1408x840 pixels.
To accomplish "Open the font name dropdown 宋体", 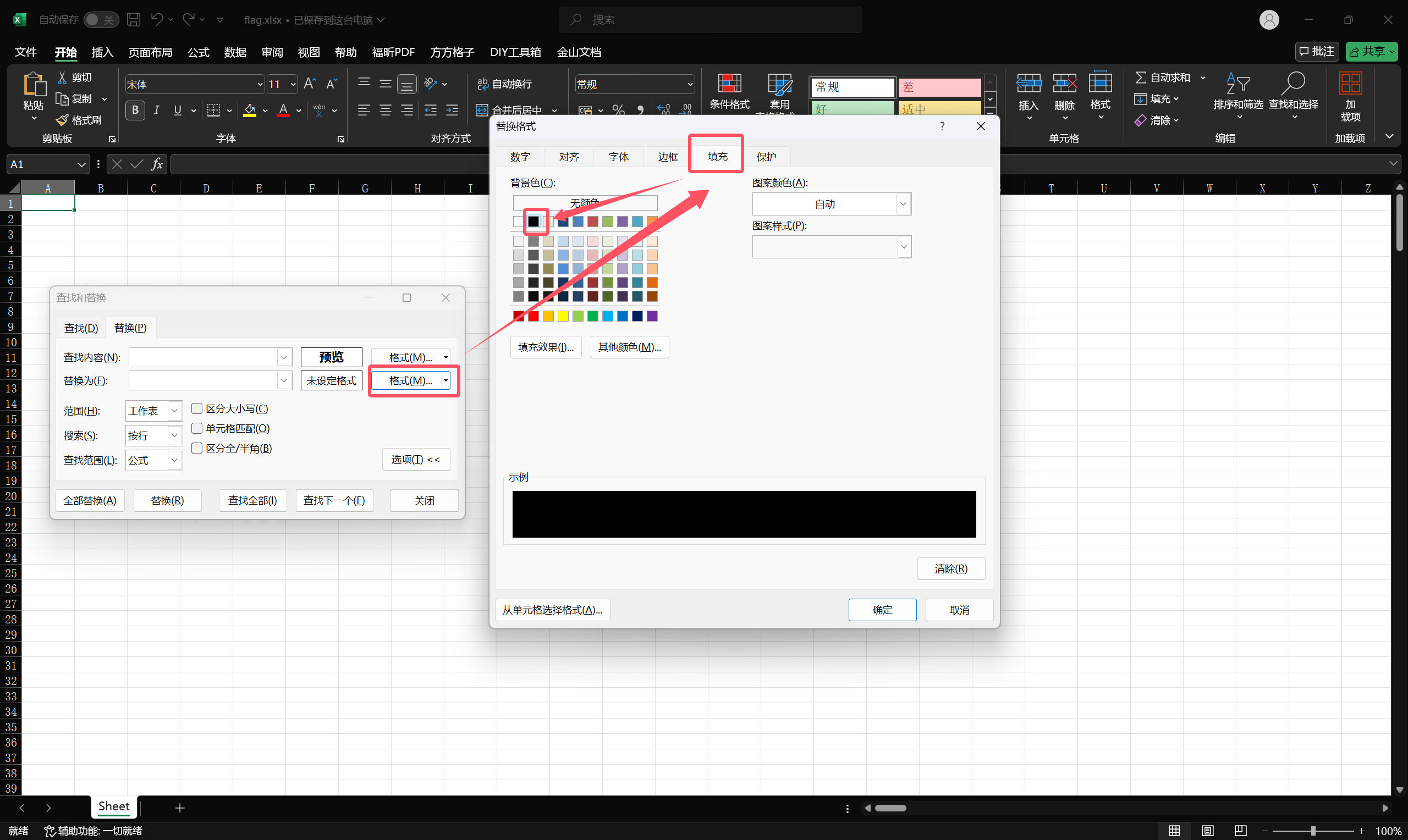I will click(260, 84).
